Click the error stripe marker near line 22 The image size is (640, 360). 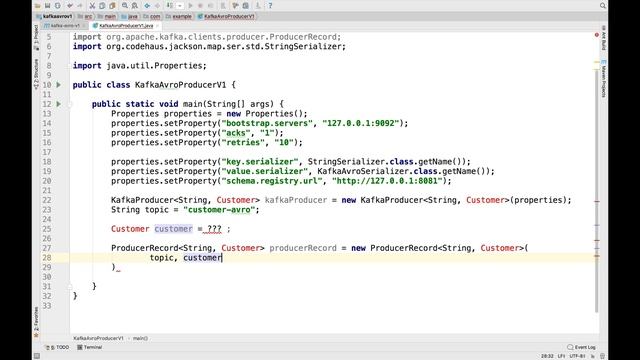tap(596, 202)
